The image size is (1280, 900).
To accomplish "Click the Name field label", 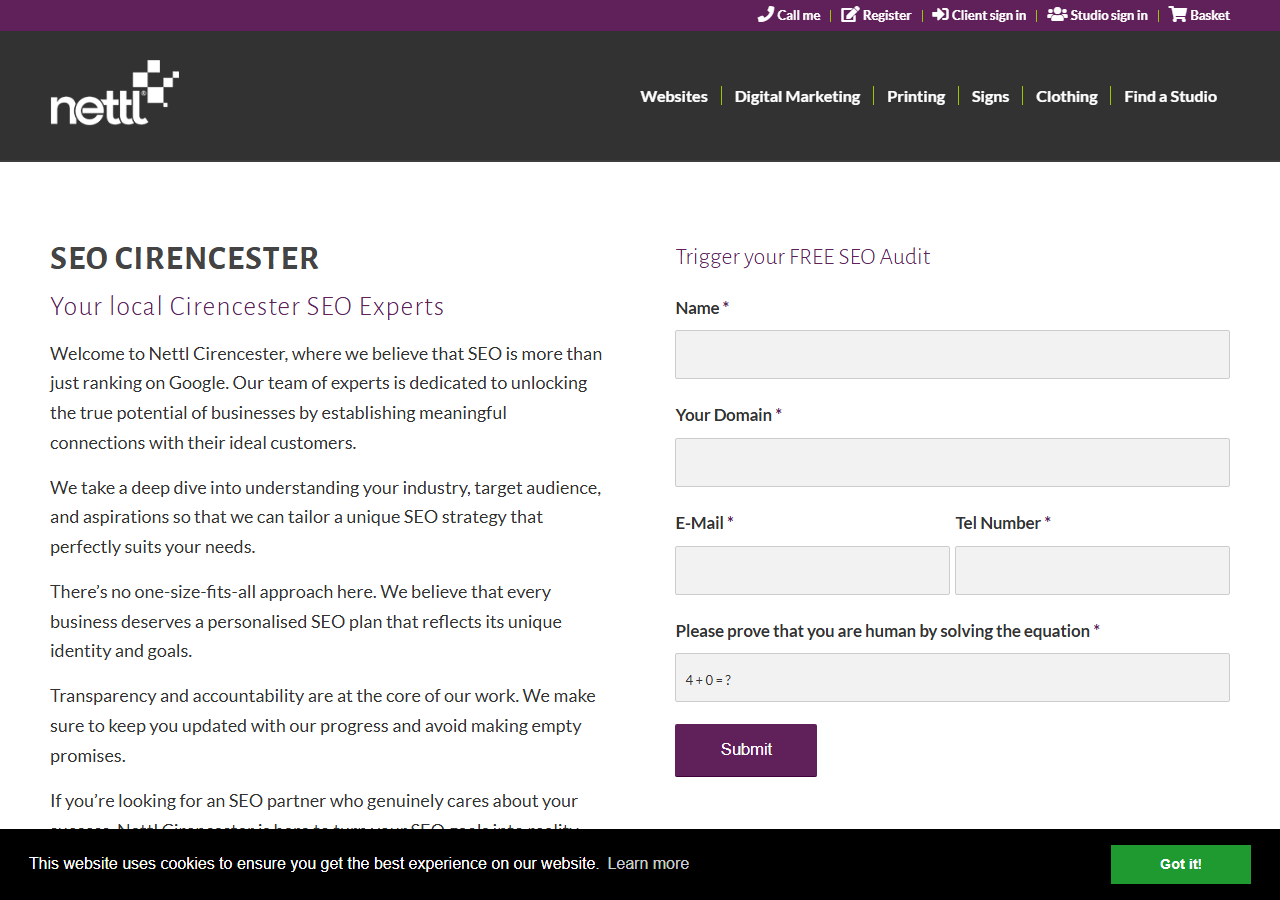I will coord(702,308).
